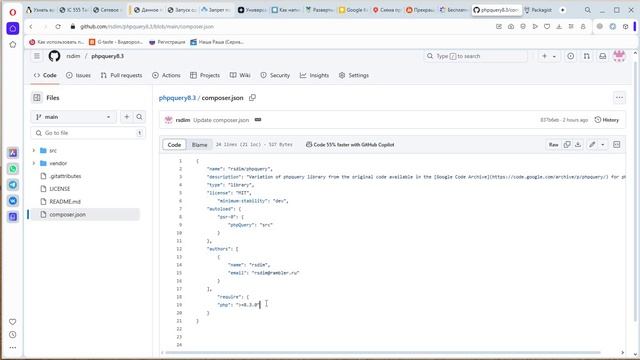Open the main branch selector dropdown
This screenshot has height=360, width=640.
pos(73,117)
